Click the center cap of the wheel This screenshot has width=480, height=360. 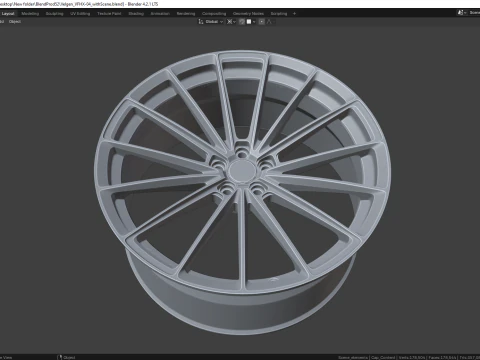tap(242, 170)
